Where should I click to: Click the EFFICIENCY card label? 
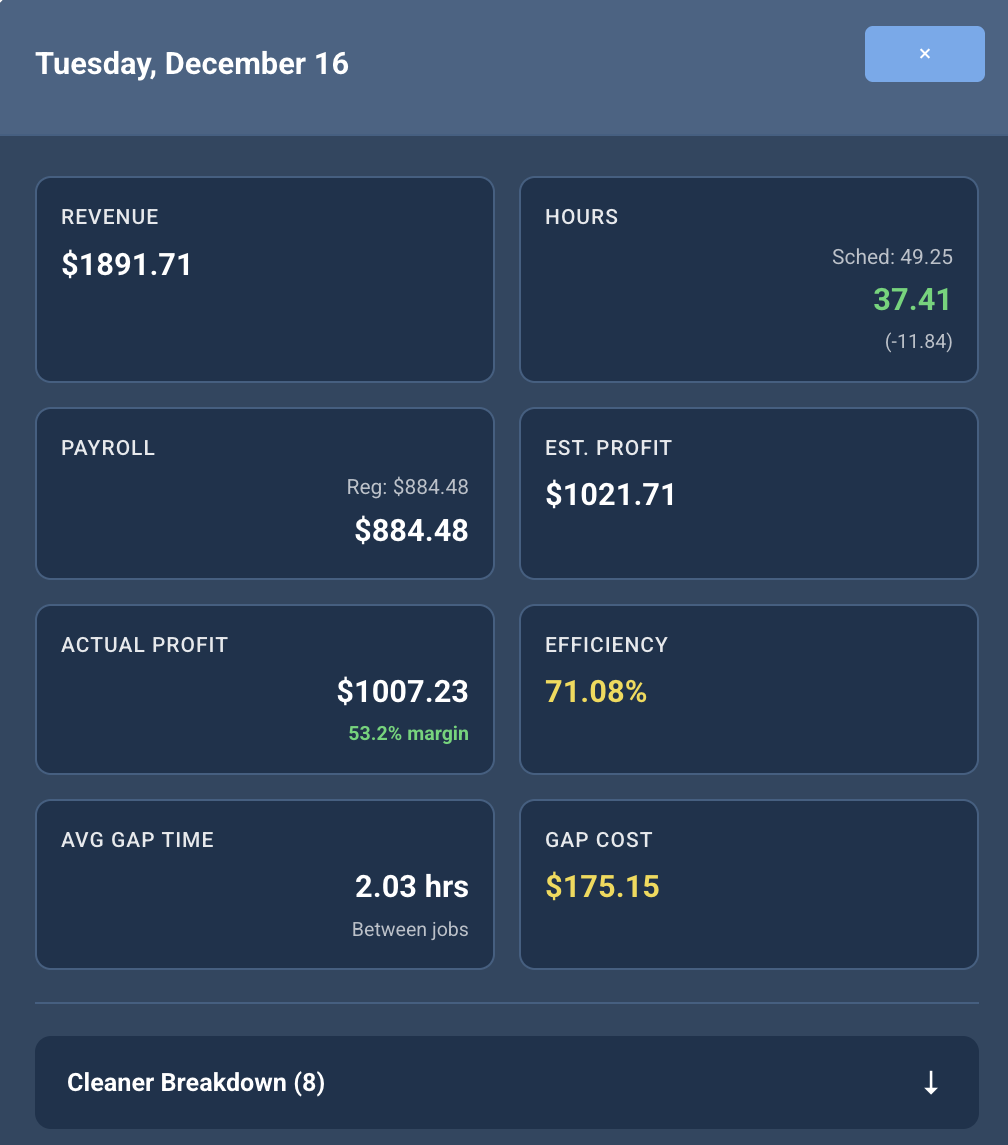click(606, 645)
